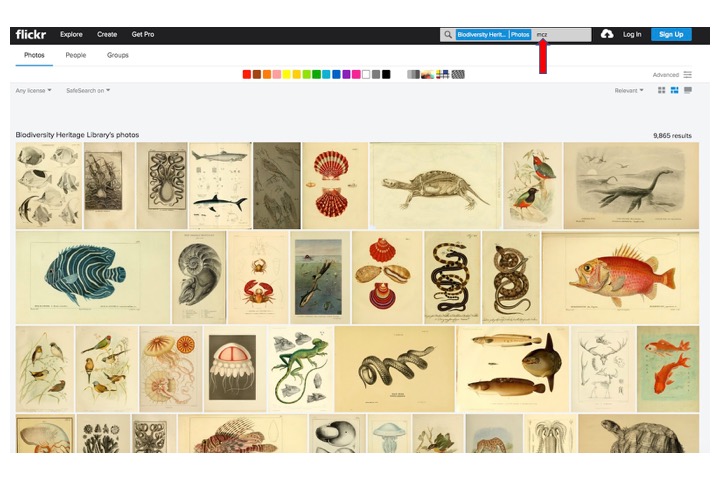Select the Photos tab
This screenshot has width=720, height=480.
pos(34,55)
